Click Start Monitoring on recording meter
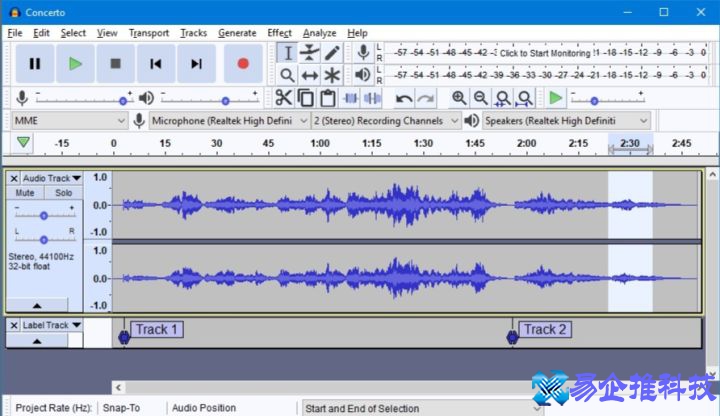The width and height of the screenshot is (720, 416). point(545,53)
